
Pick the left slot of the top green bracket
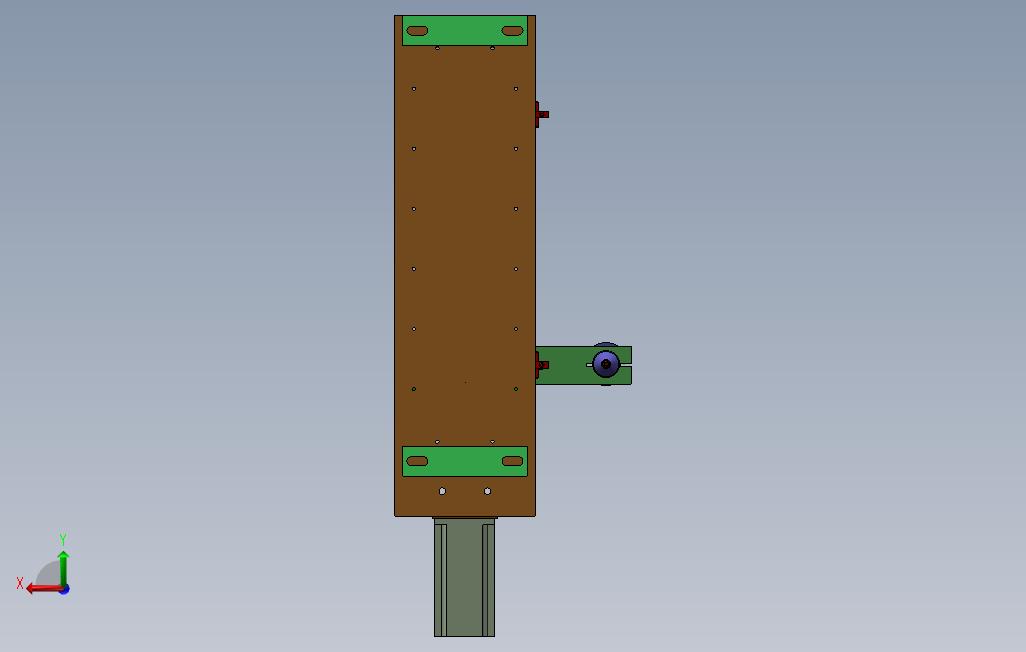tap(417, 31)
